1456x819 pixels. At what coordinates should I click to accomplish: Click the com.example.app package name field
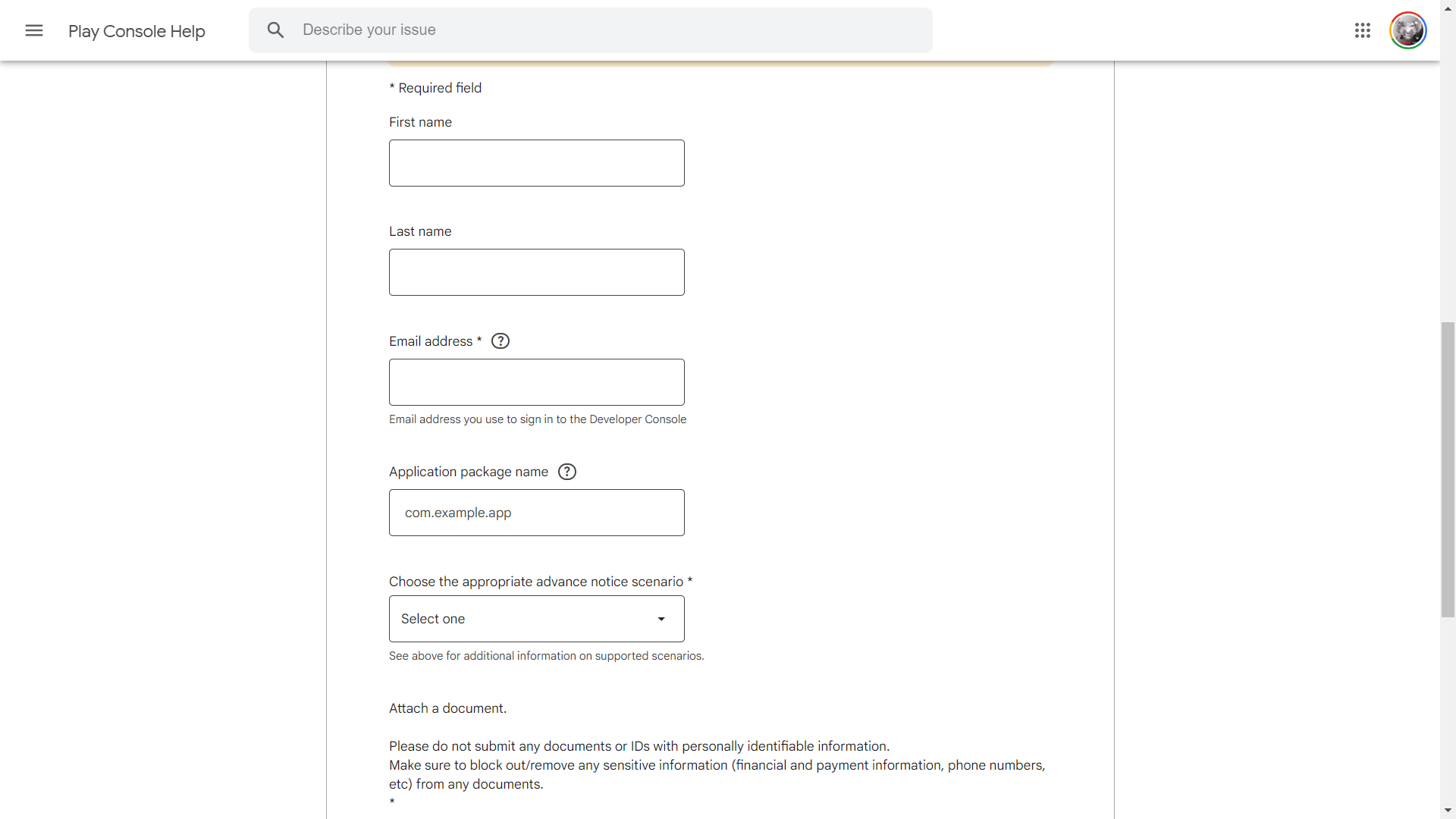click(537, 513)
